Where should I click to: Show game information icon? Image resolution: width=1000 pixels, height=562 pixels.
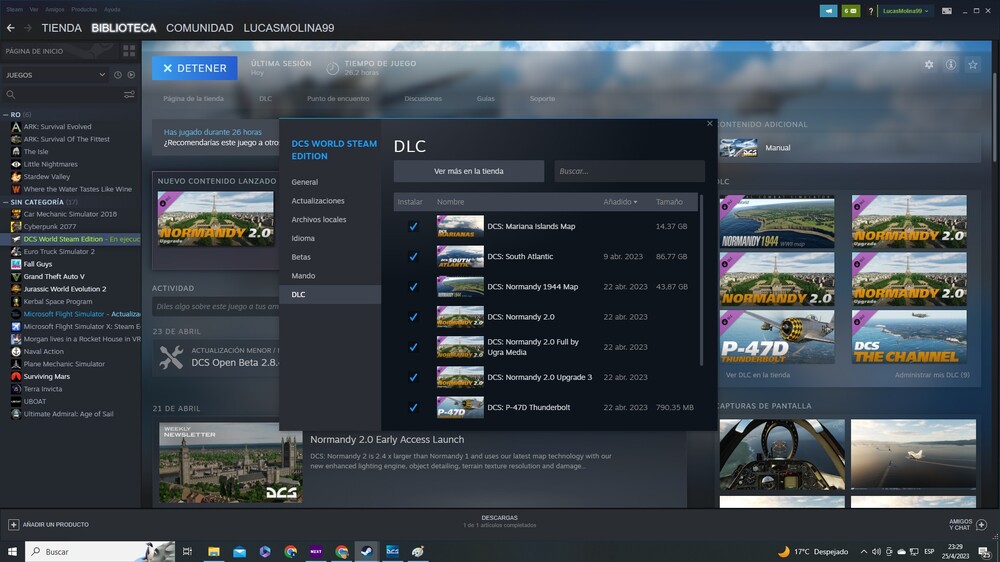(x=951, y=64)
